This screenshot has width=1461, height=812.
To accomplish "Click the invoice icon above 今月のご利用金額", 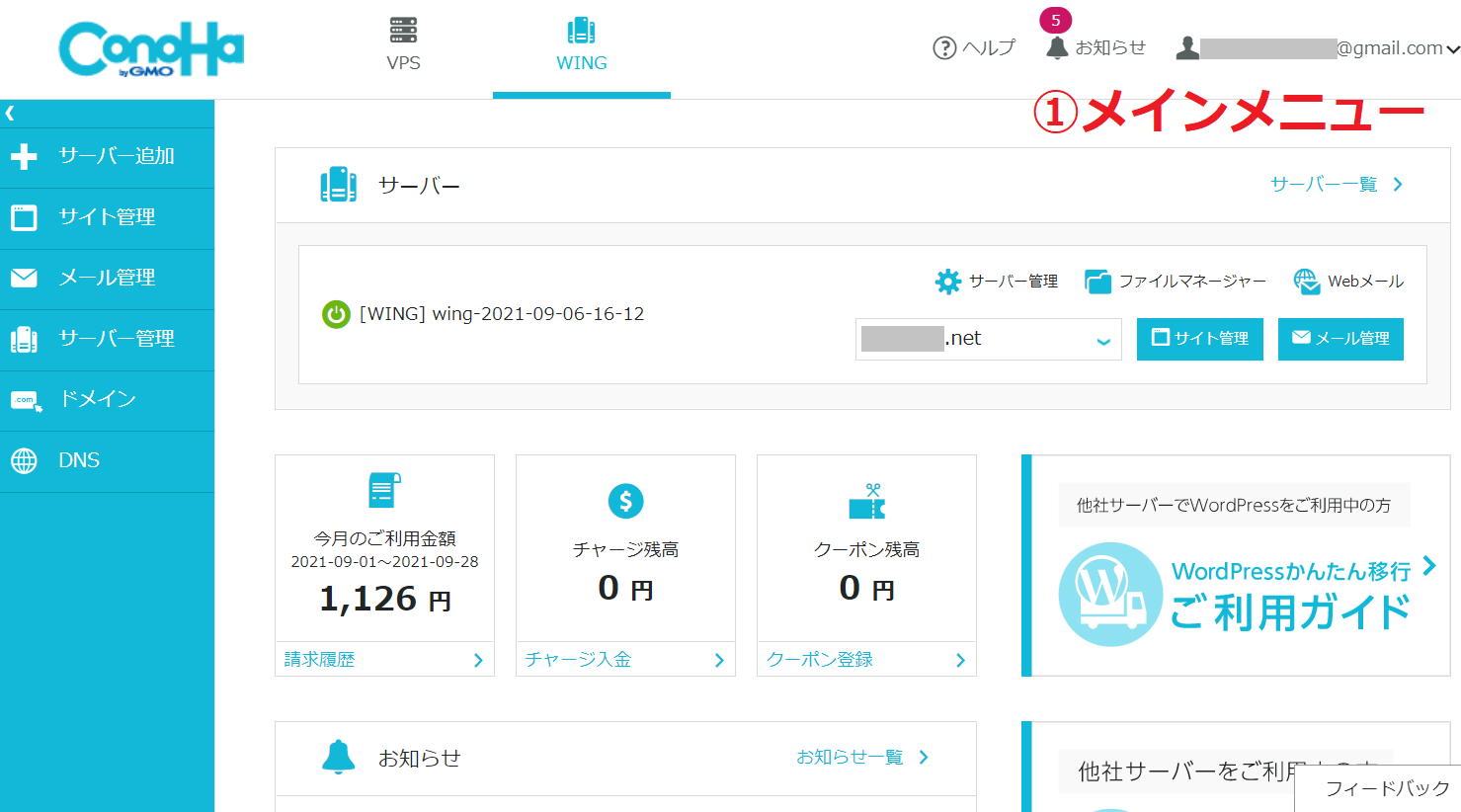I will tap(384, 490).
